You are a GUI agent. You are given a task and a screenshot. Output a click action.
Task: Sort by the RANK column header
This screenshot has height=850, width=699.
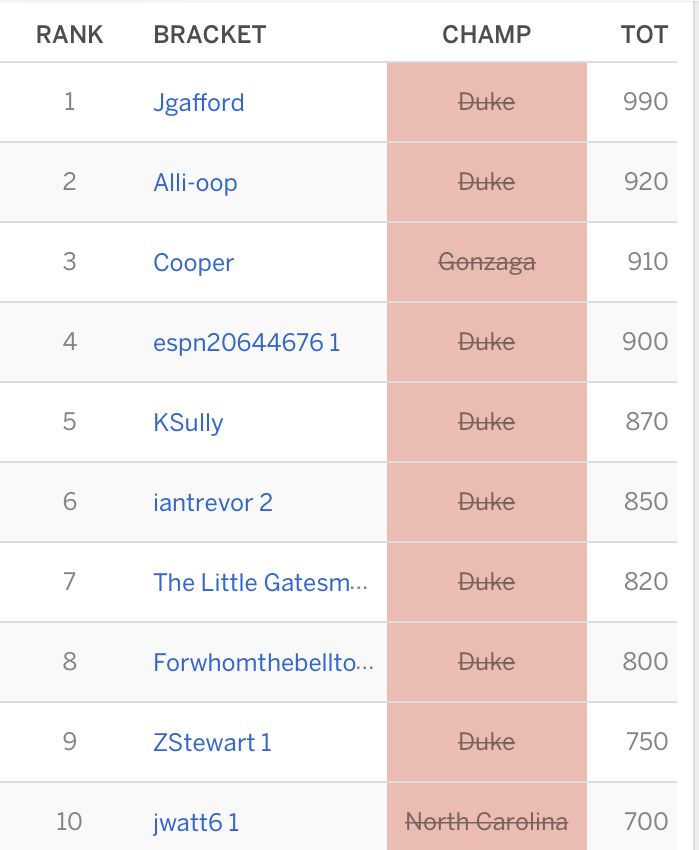(69, 34)
